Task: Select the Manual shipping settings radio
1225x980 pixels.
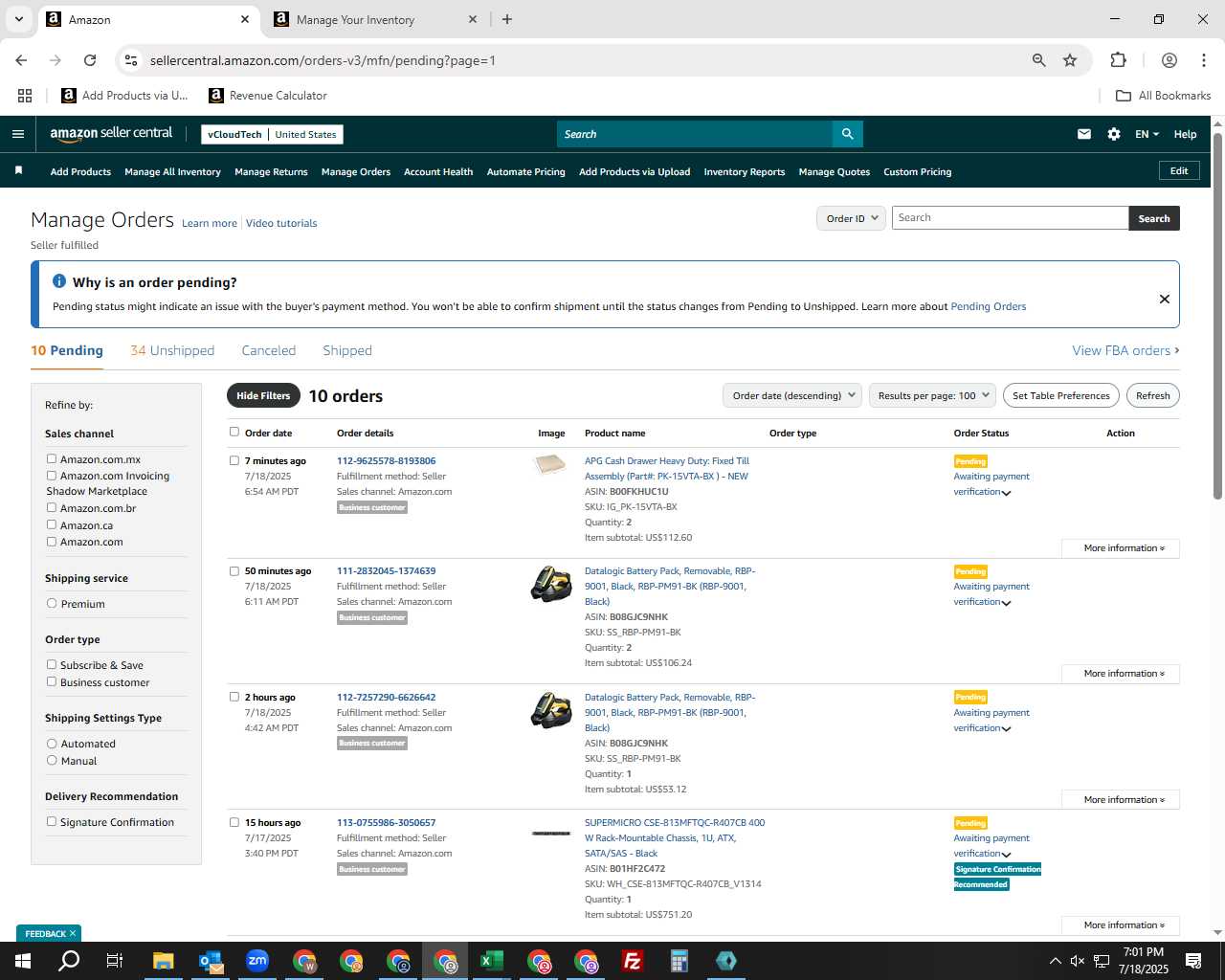Action: click(52, 761)
